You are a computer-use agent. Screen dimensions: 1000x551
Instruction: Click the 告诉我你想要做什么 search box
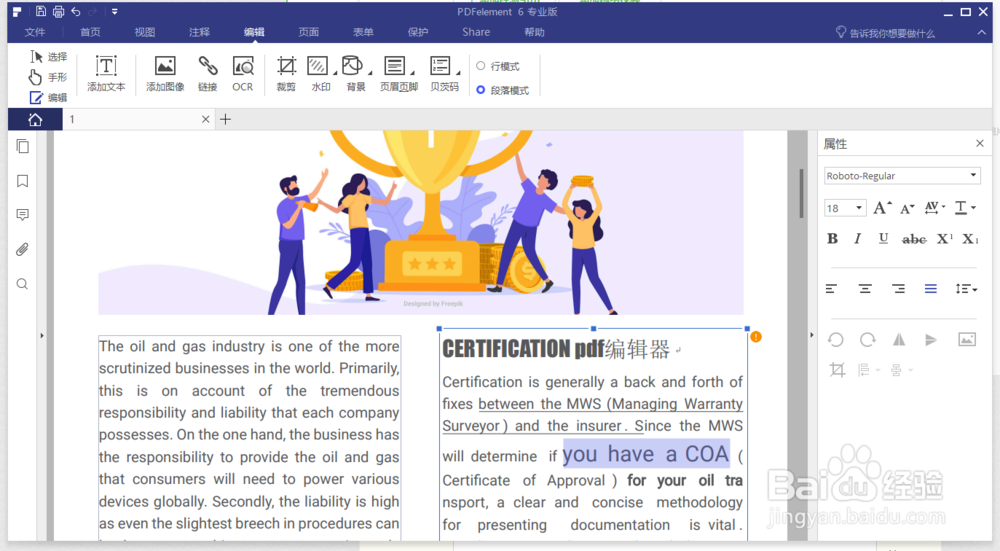[886, 33]
